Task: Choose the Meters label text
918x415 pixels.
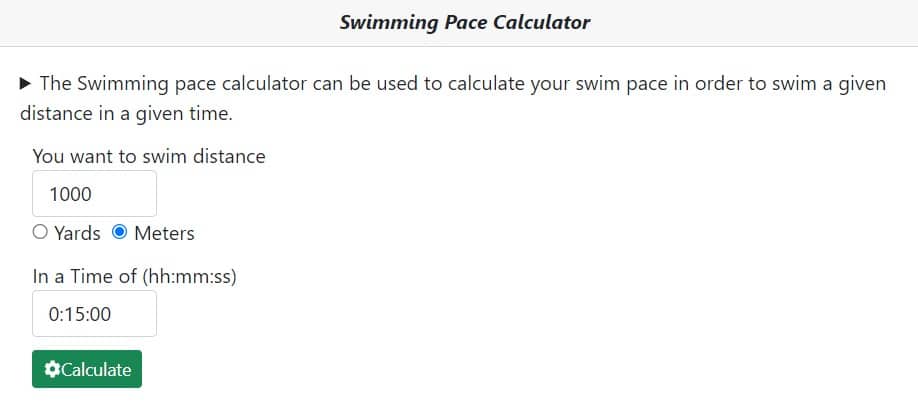Action: [165, 233]
